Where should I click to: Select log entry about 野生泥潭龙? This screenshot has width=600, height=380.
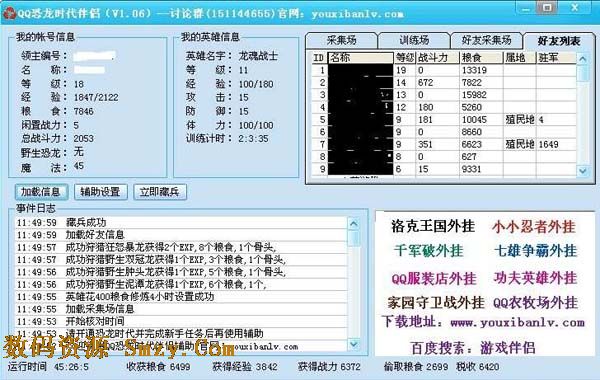(181, 284)
